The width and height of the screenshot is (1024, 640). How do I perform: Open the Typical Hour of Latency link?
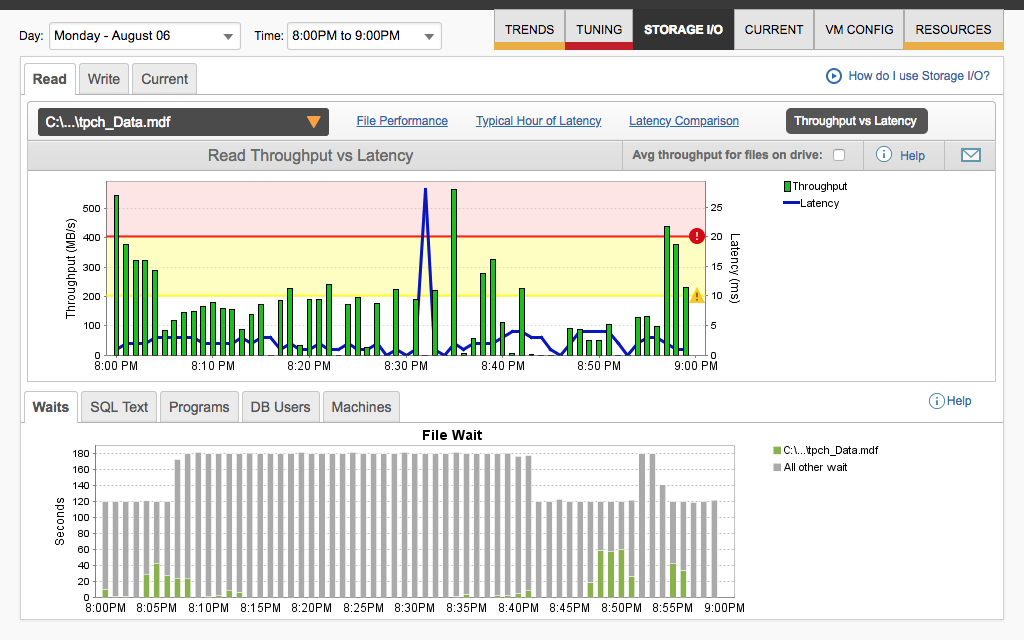click(x=538, y=121)
